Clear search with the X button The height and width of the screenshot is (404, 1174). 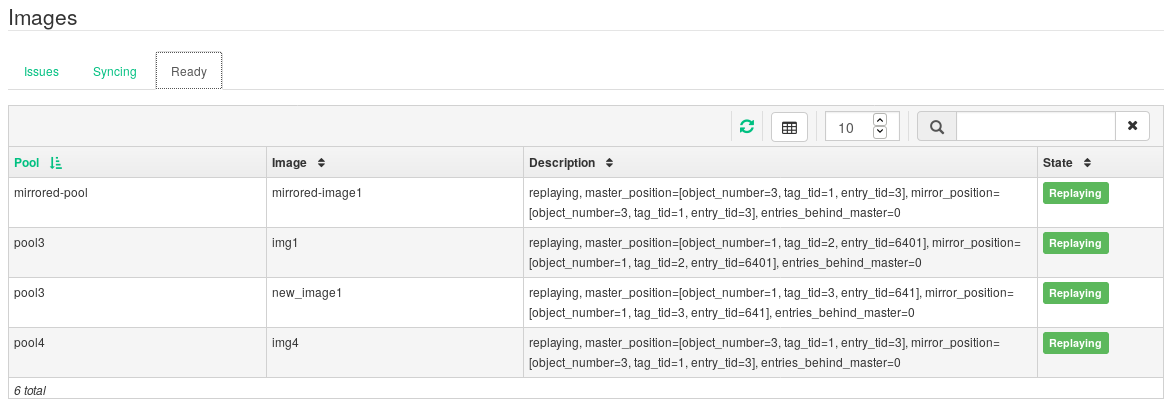click(1132, 127)
